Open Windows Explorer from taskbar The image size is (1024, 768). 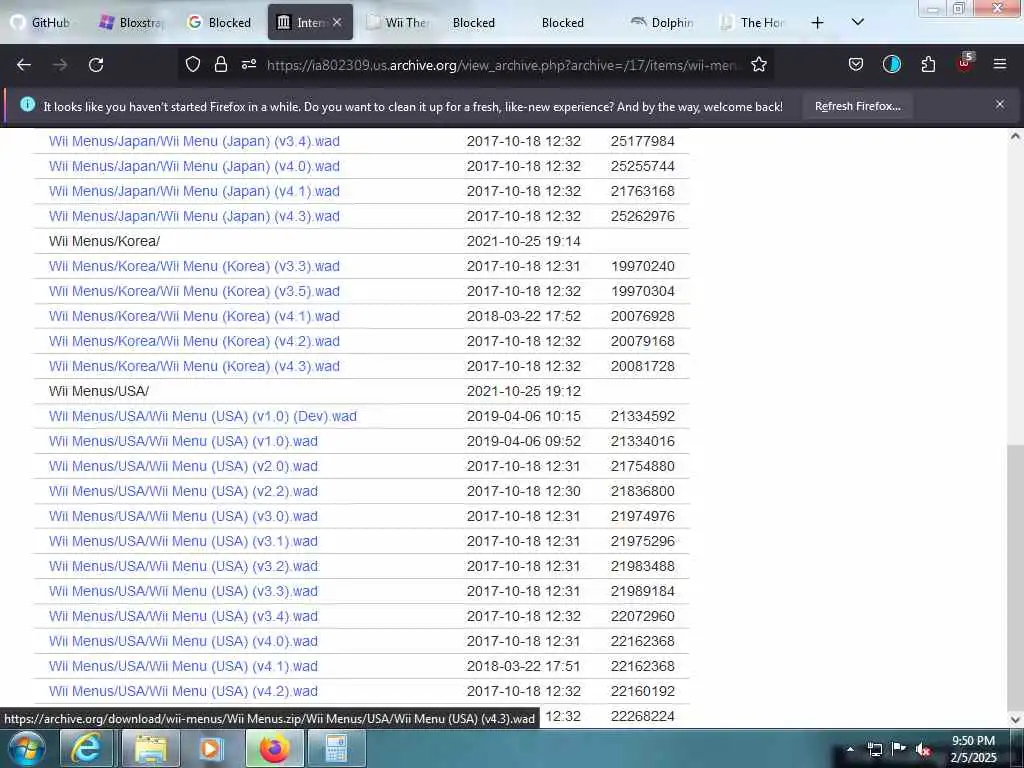(150, 748)
